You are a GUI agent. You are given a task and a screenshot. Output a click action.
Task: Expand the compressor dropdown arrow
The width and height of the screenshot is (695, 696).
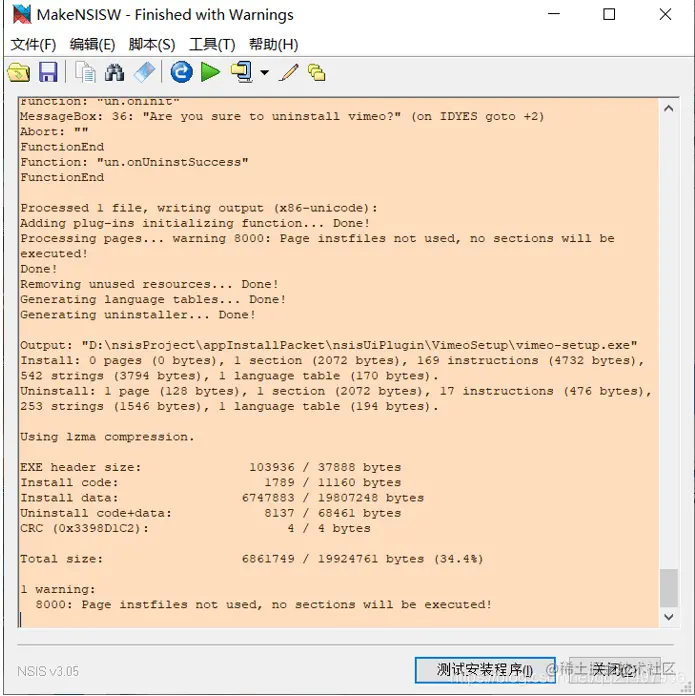[x=265, y=72]
